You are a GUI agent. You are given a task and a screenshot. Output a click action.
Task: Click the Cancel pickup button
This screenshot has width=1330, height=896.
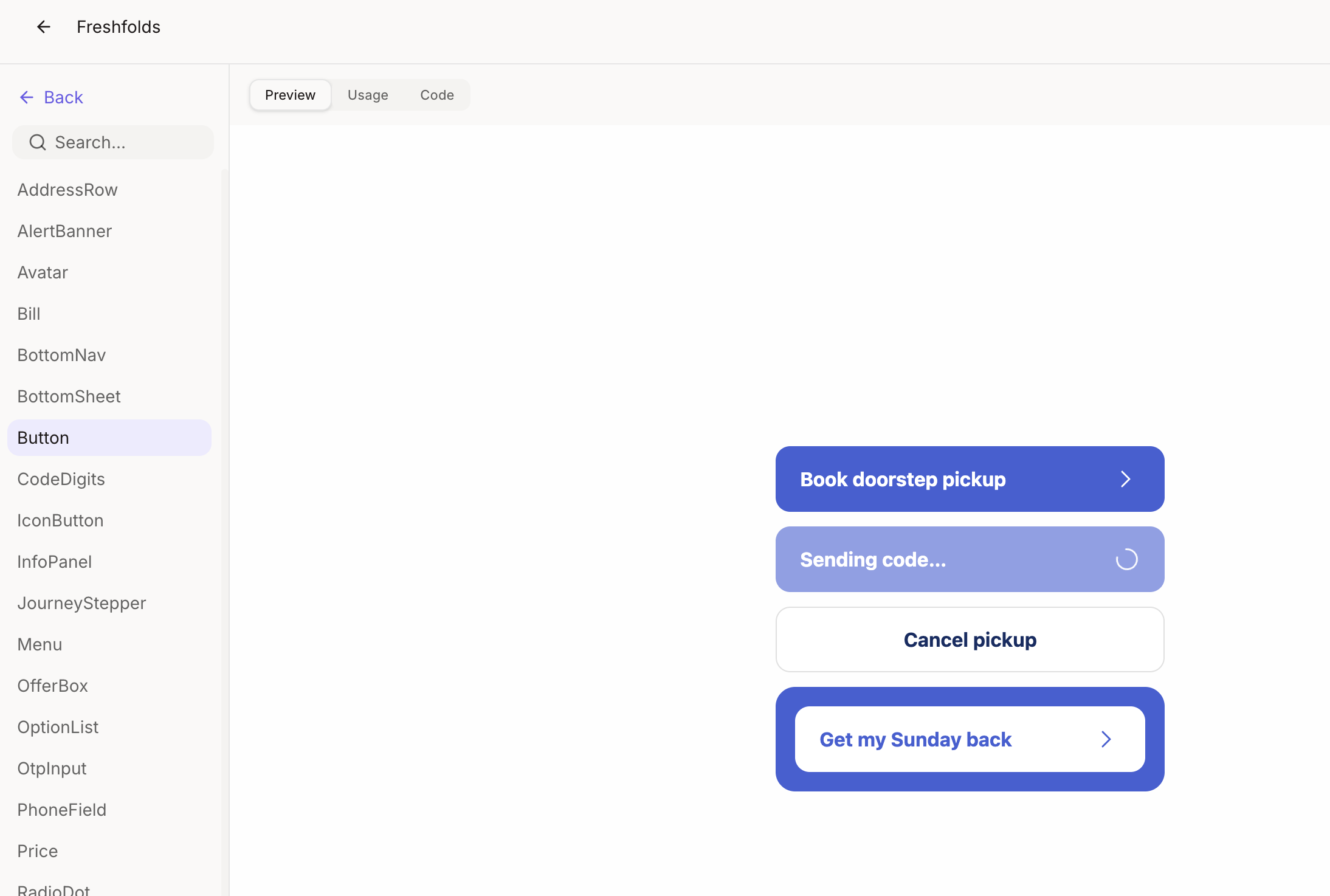(x=970, y=639)
